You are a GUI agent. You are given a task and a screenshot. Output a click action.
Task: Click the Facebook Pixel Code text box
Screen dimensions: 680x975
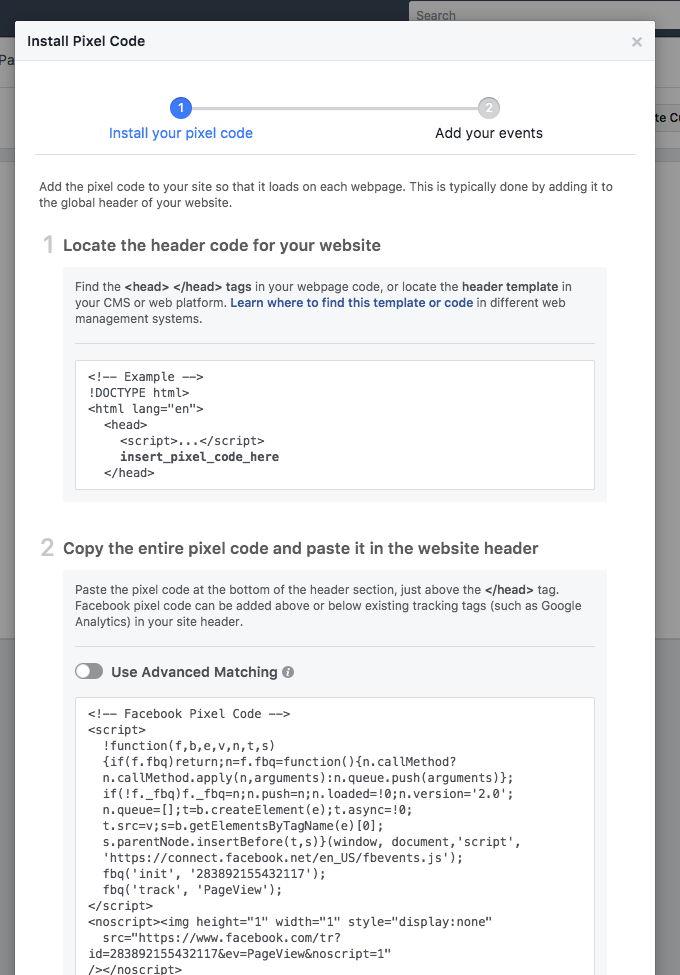(335, 836)
